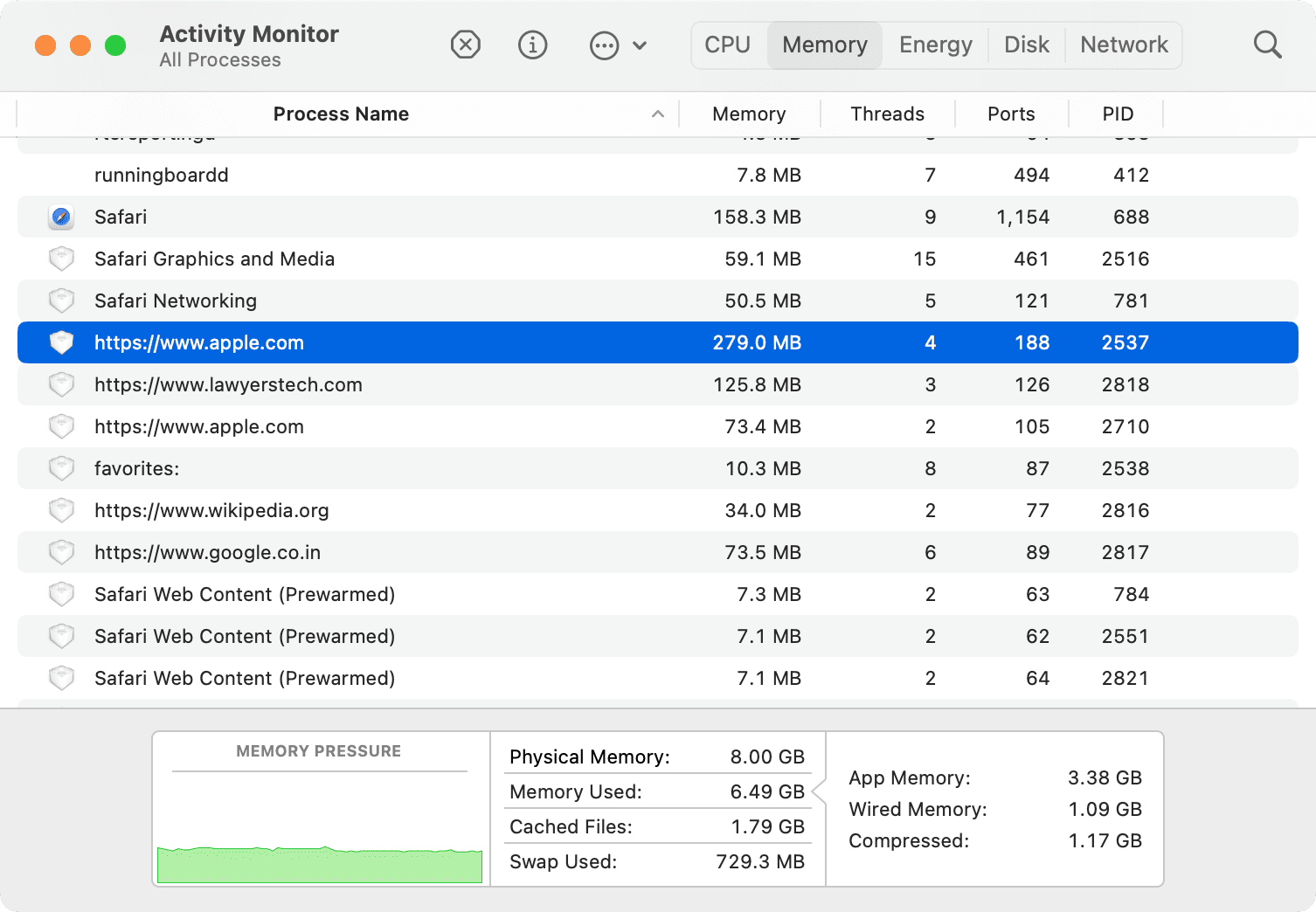Toggle sort order arrow in Process Name header
The width and height of the screenshot is (1316, 912).
point(658,114)
